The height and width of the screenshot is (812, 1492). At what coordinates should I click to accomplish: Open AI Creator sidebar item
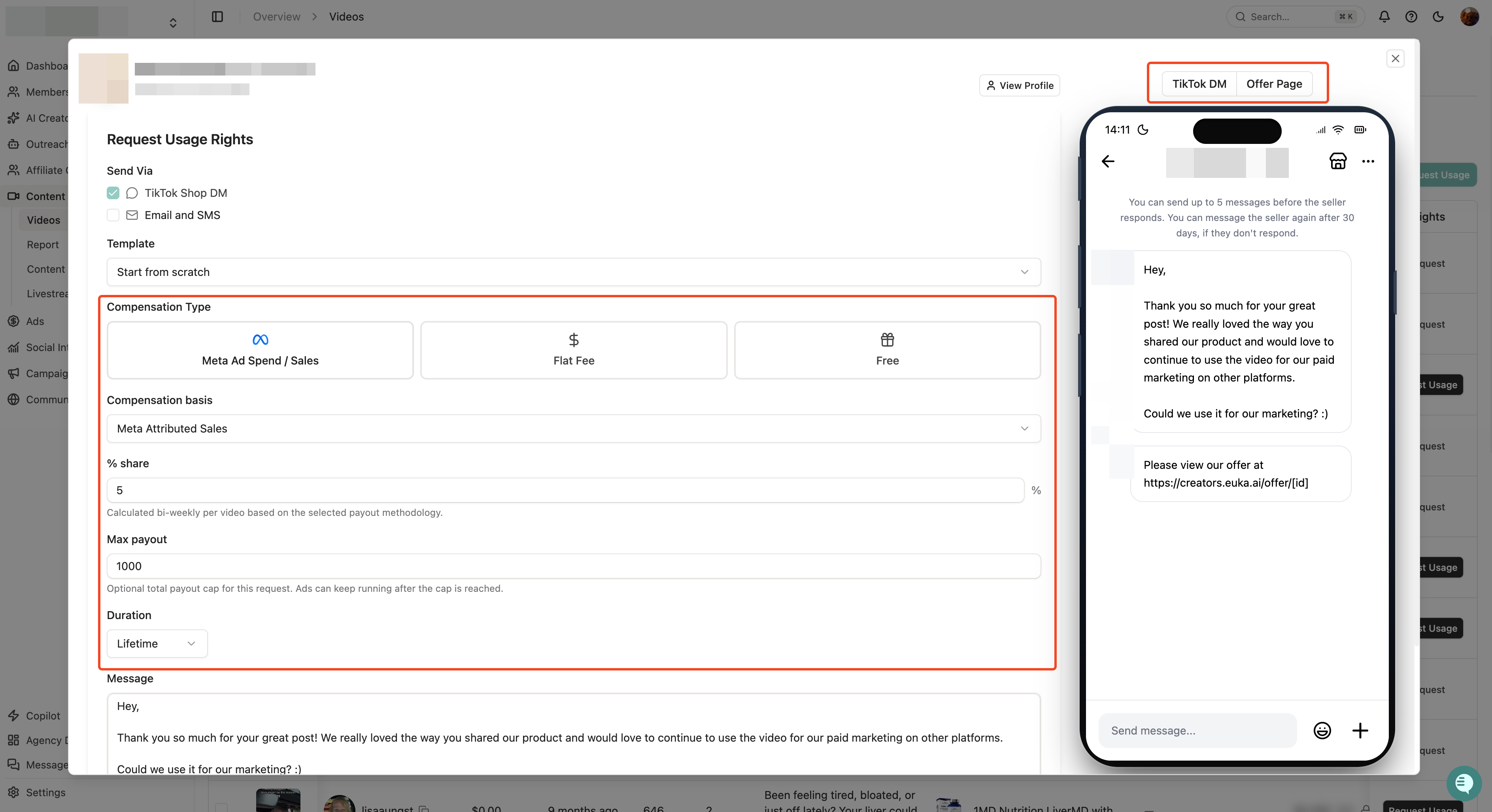point(38,118)
